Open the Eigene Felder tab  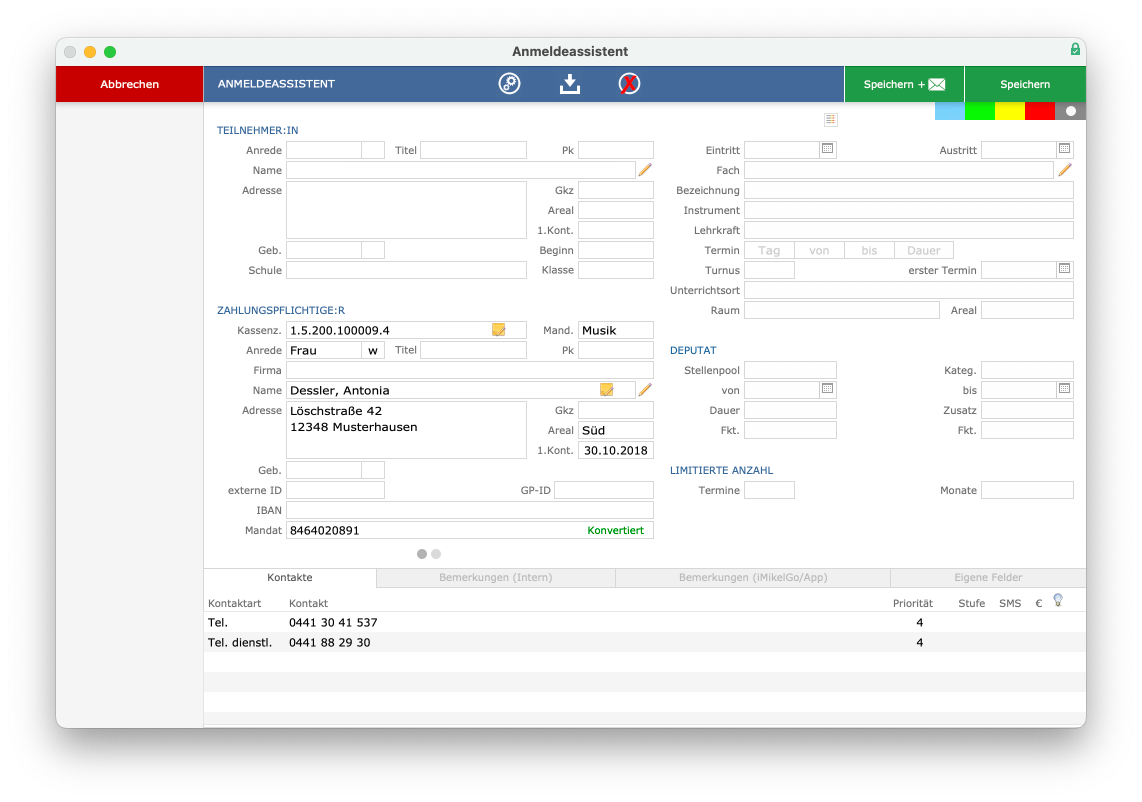(x=988, y=578)
